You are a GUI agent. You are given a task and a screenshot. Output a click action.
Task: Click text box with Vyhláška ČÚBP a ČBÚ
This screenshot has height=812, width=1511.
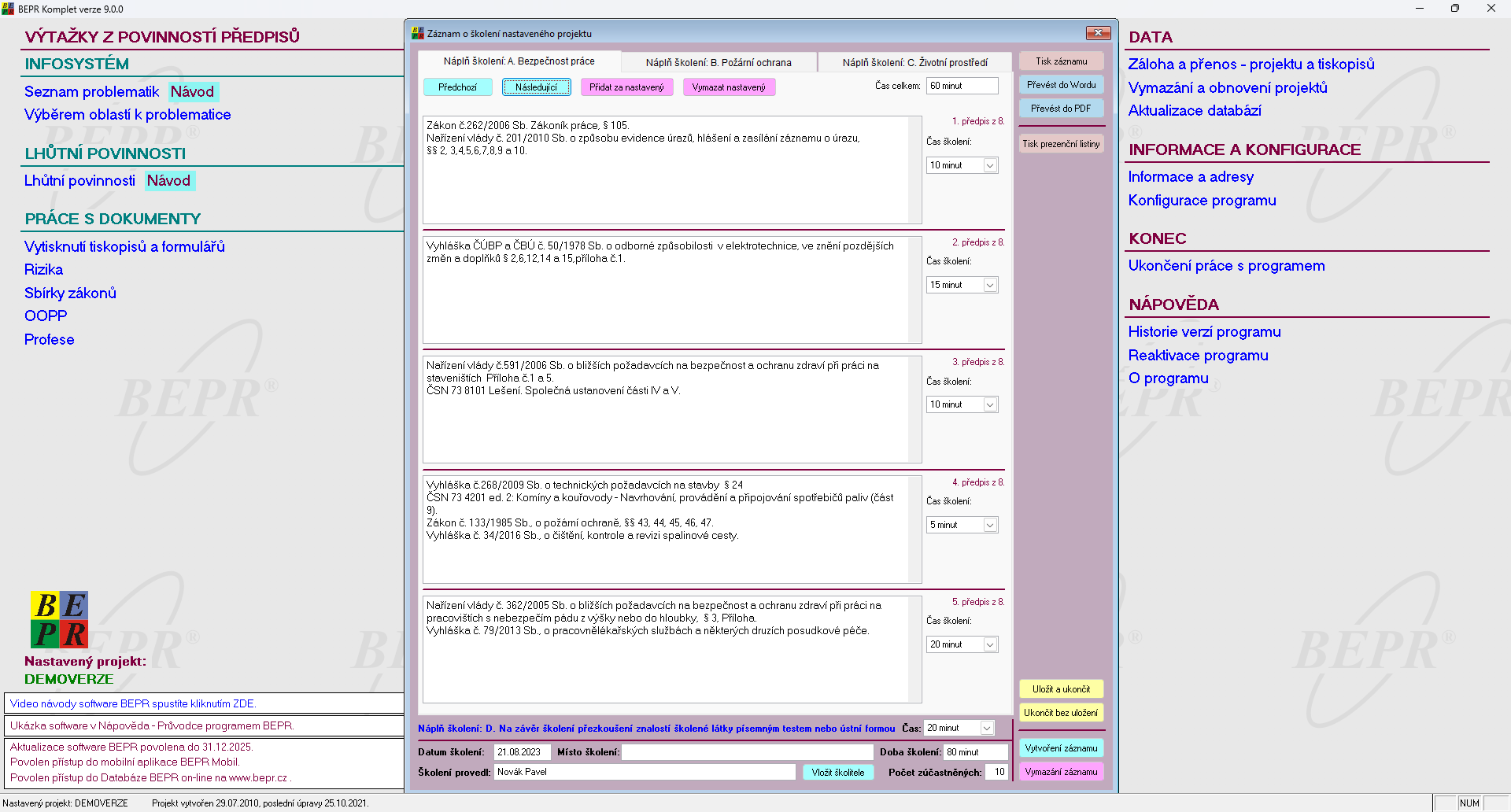point(672,290)
